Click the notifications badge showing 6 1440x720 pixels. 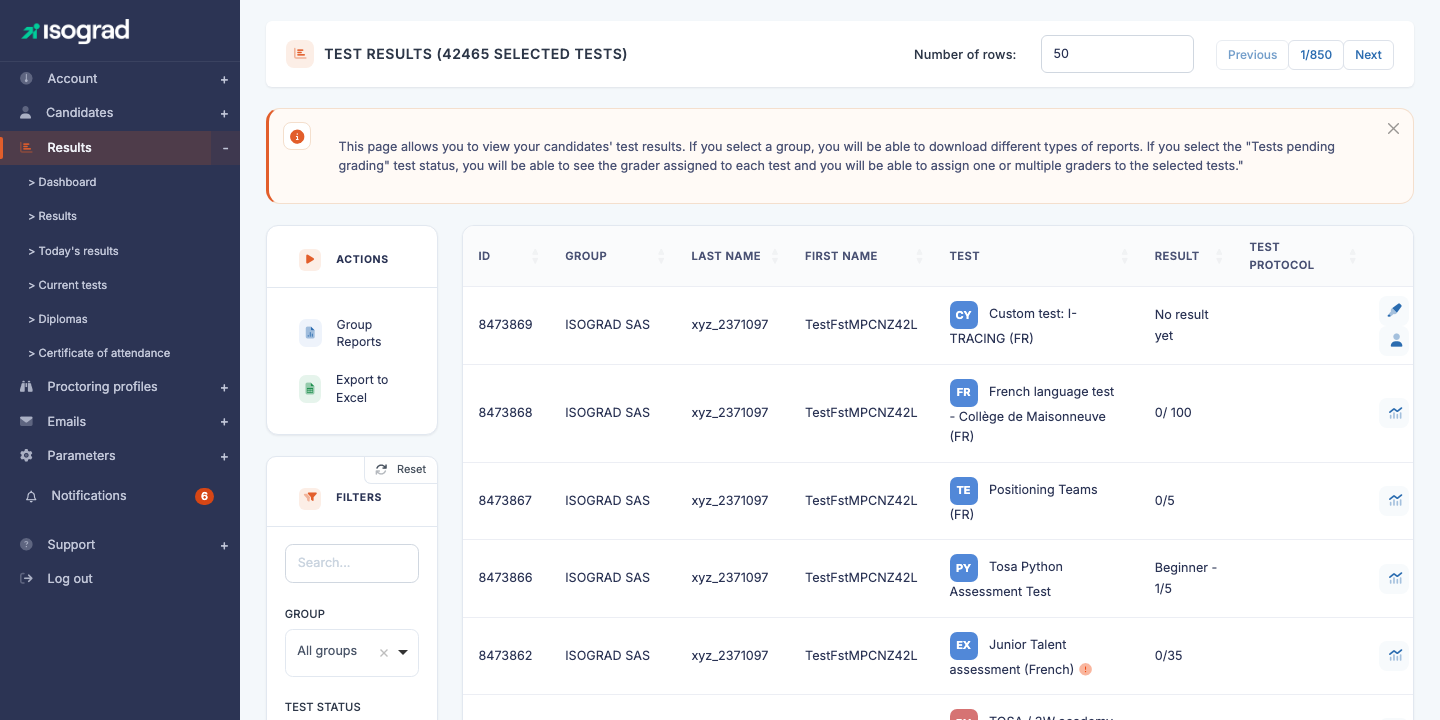point(204,496)
